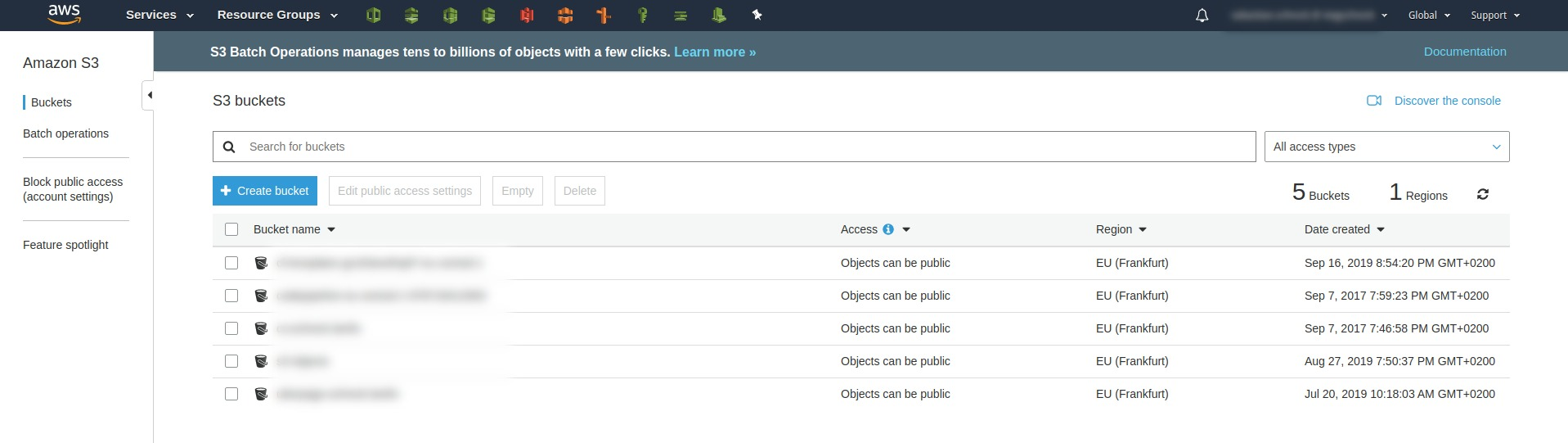
Task: Check the bucket created Aug 27, 2019
Action: pos(231,361)
